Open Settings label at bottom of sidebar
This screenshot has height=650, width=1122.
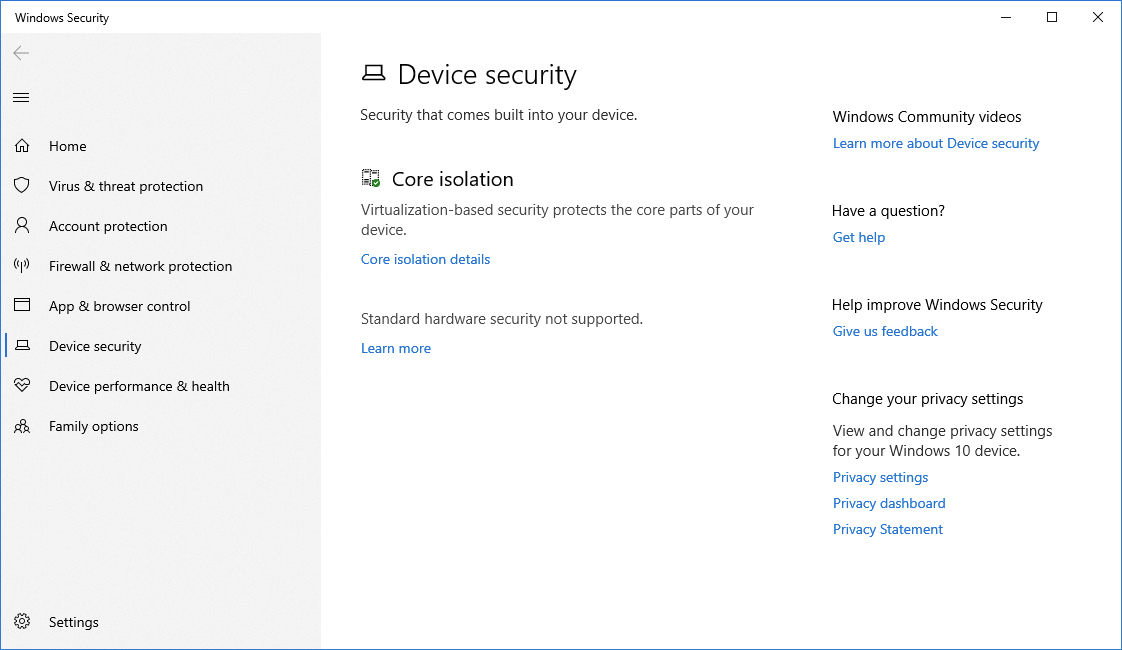point(74,622)
